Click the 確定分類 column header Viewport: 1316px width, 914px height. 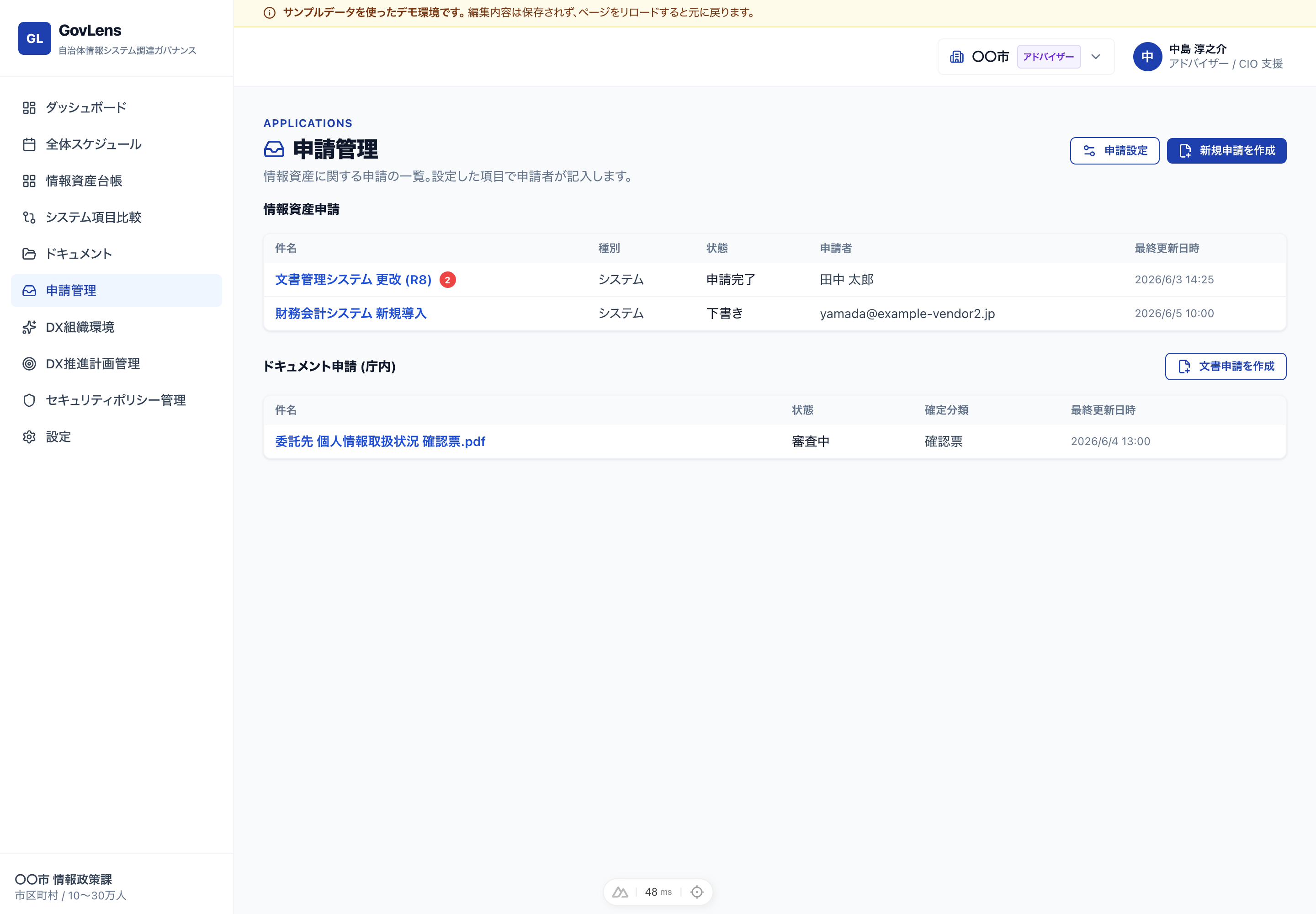coord(946,410)
